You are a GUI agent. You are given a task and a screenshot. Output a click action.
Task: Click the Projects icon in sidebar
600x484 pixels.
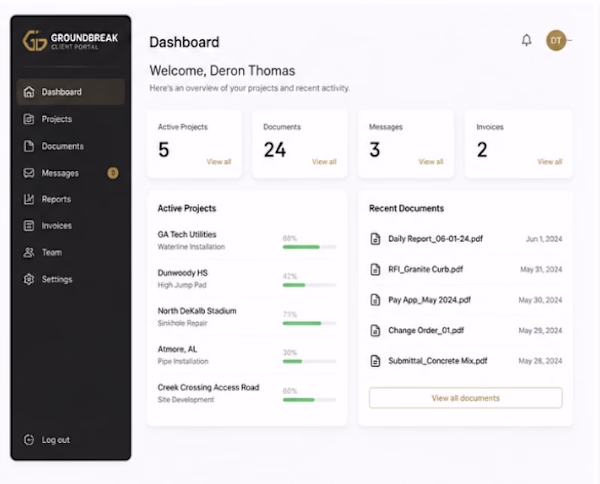[x=29, y=119]
